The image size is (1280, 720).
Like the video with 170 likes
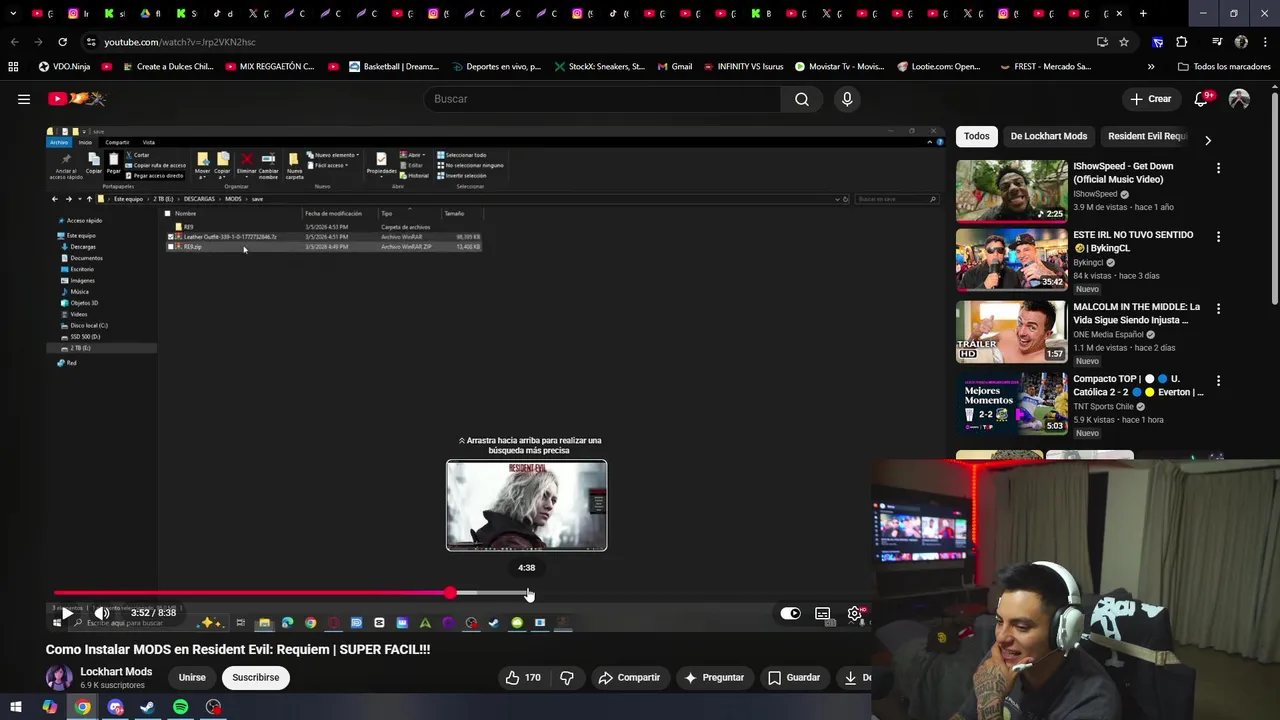coord(523,677)
